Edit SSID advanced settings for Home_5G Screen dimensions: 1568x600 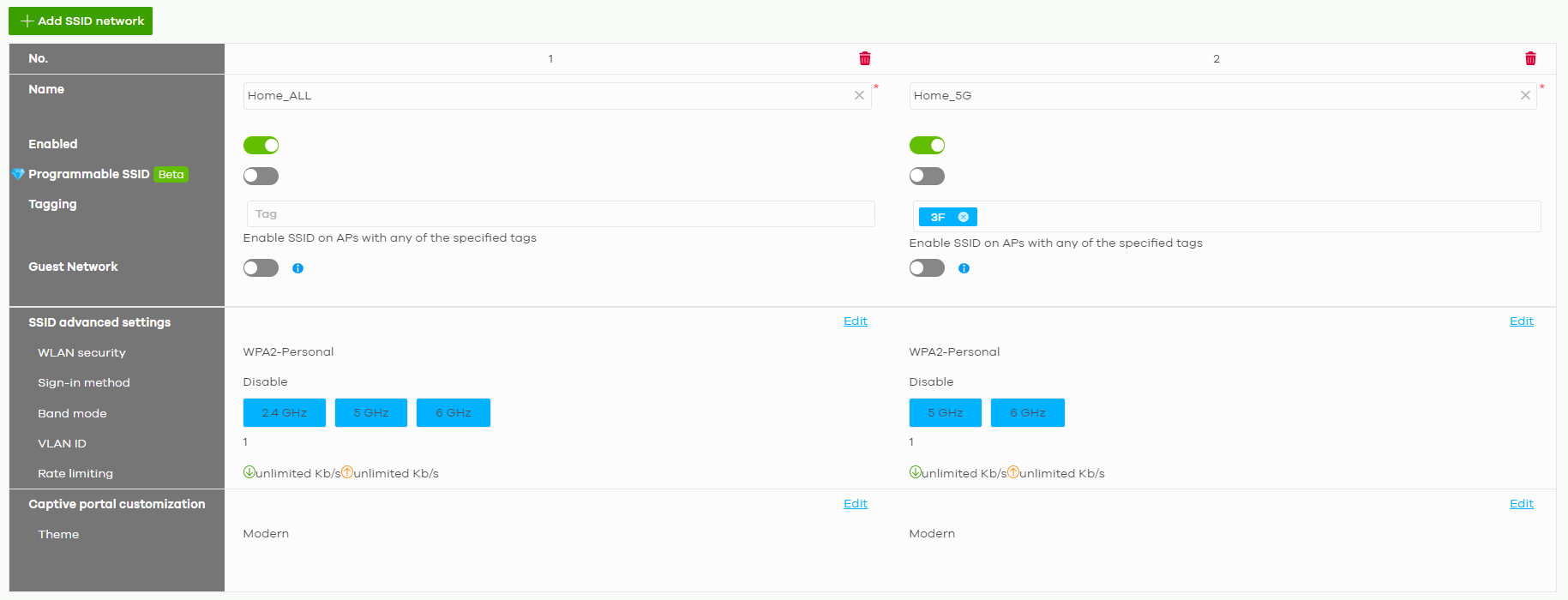click(x=1522, y=321)
